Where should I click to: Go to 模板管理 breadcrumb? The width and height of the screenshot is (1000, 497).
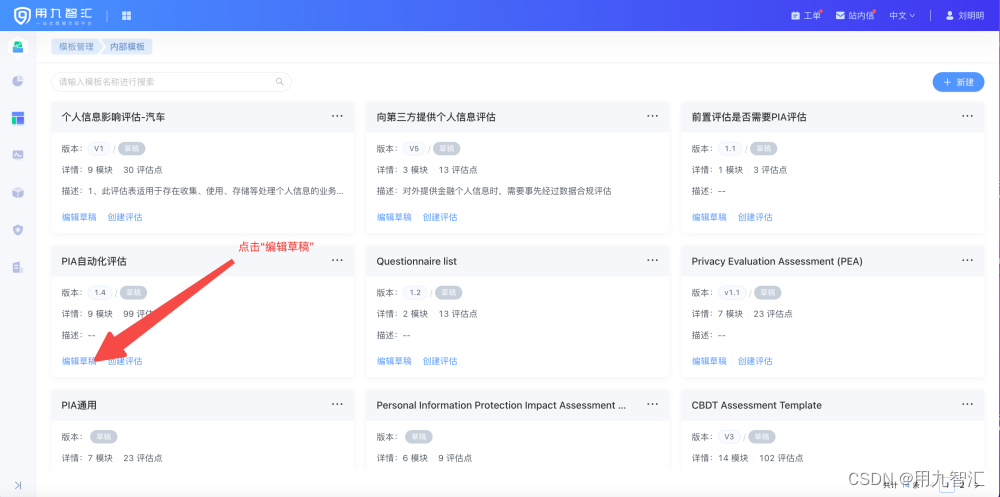click(x=76, y=47)
